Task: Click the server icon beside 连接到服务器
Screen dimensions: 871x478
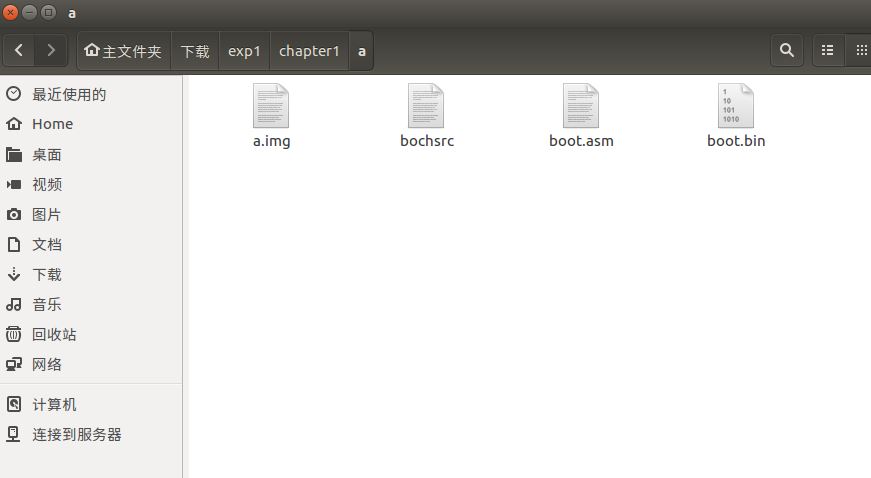Action: coord(14,434)
